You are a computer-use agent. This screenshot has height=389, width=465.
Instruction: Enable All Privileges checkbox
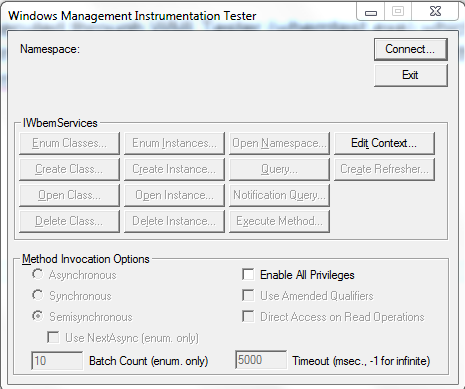click(248, 275)
